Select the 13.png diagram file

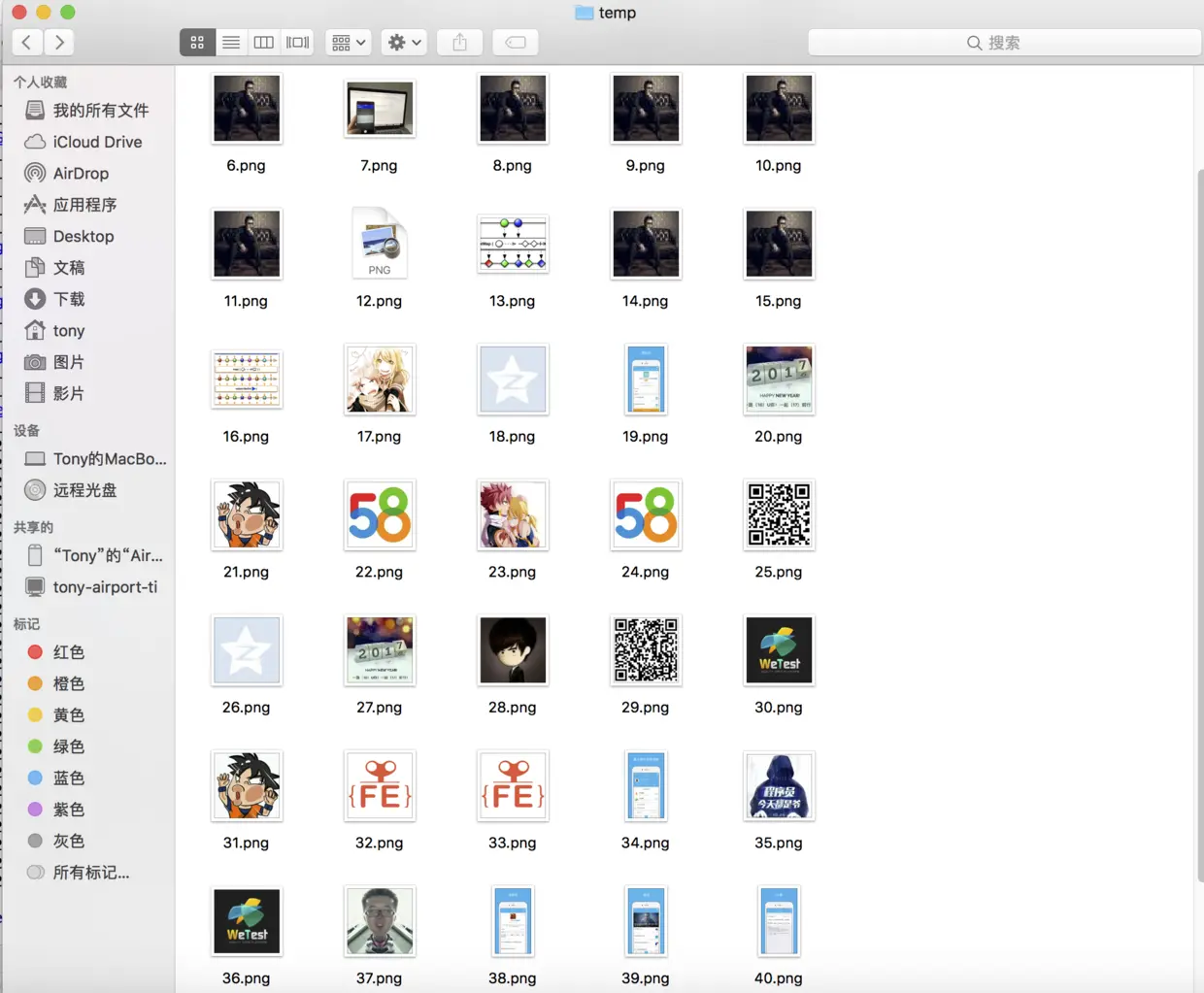pyautogui.click(x=513, y=244)
